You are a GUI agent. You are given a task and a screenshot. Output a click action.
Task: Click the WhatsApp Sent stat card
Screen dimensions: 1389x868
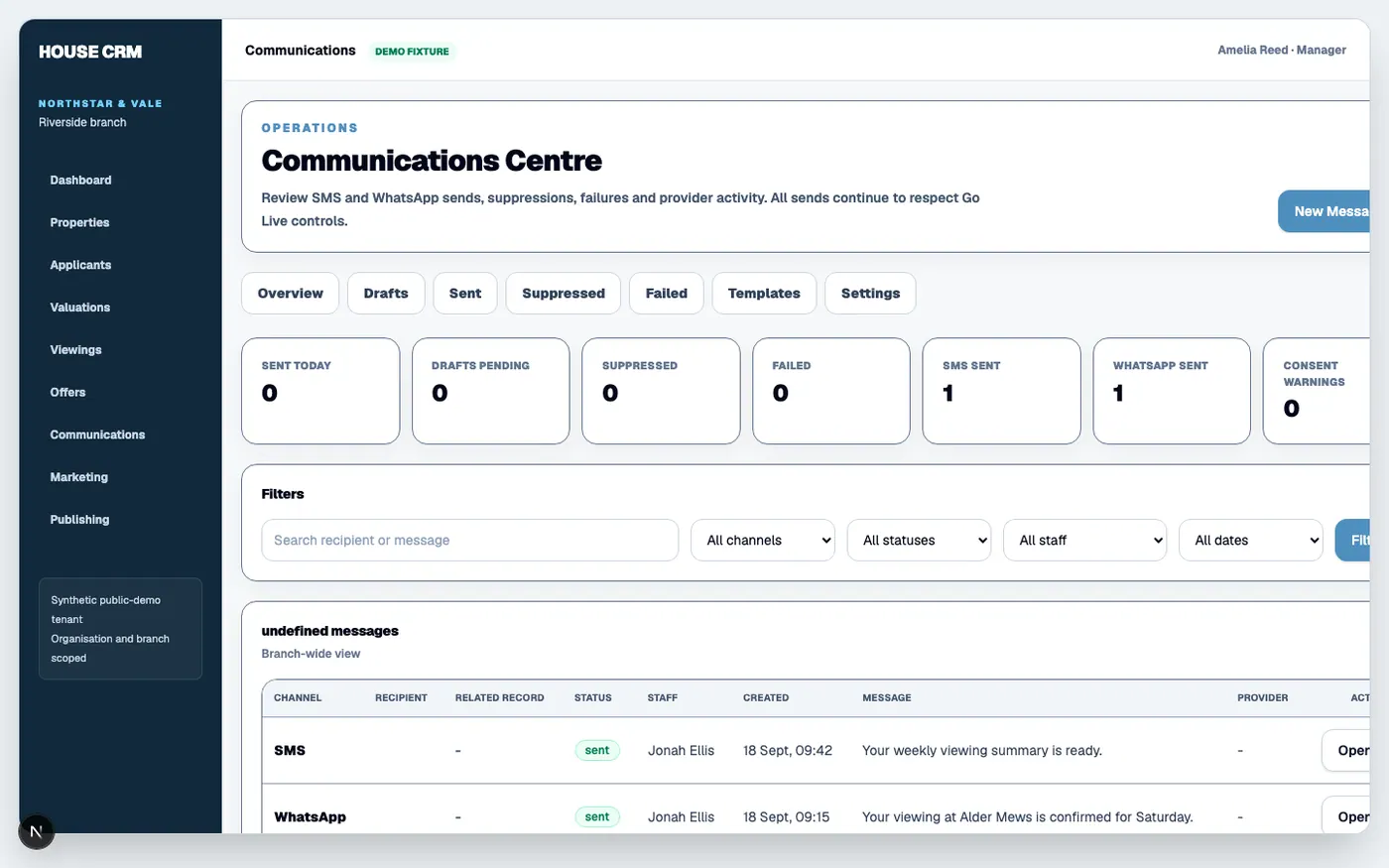[1172, 391]
